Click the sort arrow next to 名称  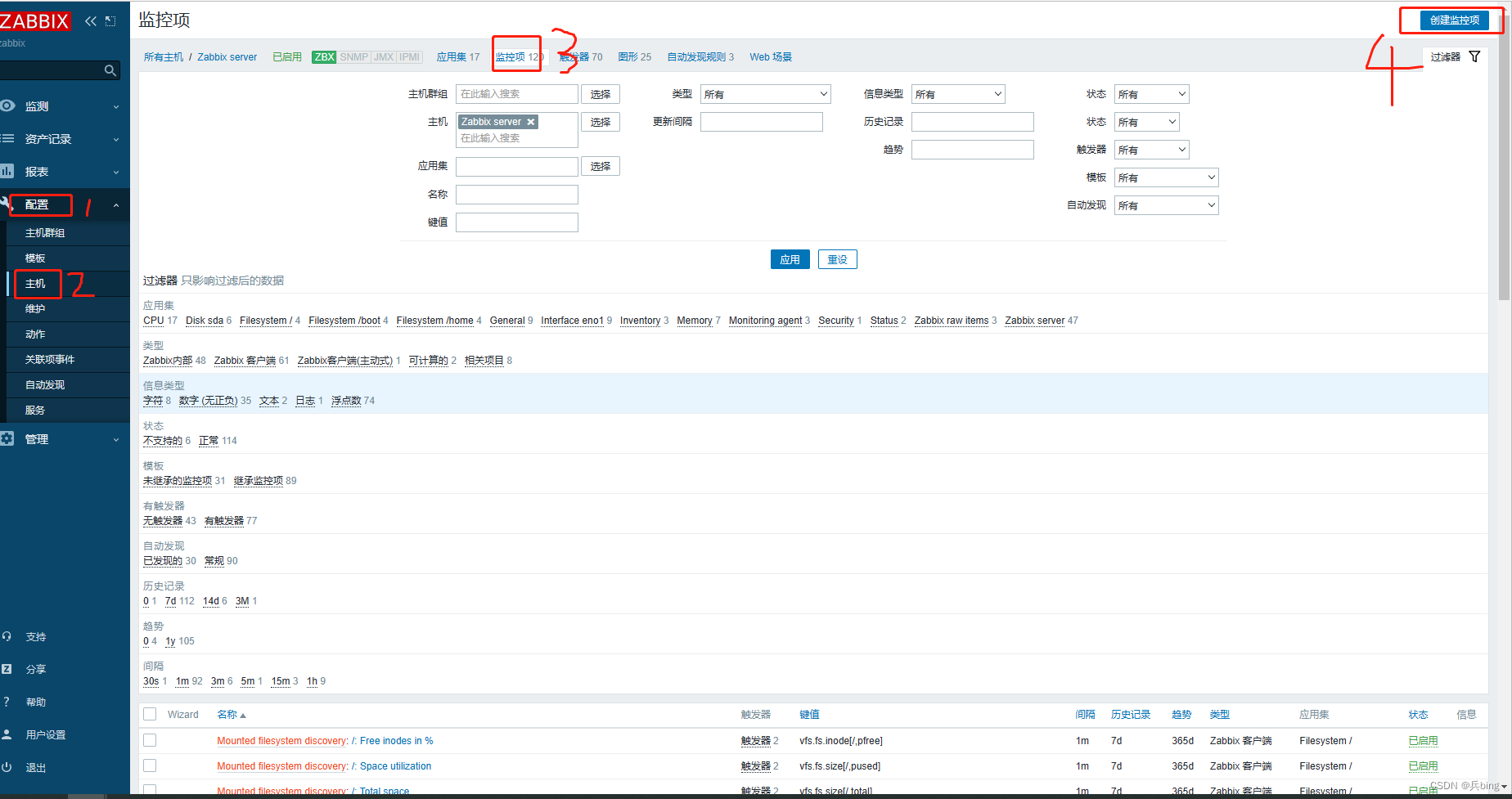click(x=243, y=716)
